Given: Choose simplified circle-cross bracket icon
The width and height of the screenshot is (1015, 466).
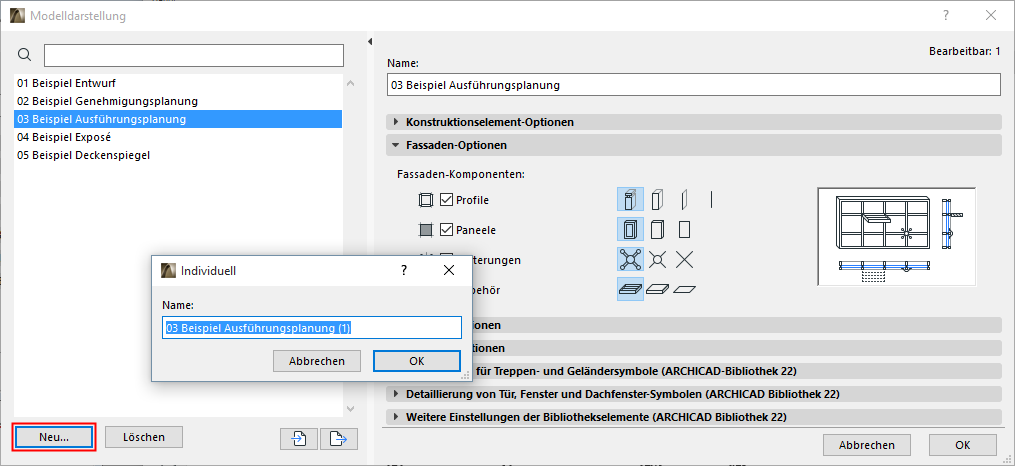Looking at the screenshot, I should 658,260.
